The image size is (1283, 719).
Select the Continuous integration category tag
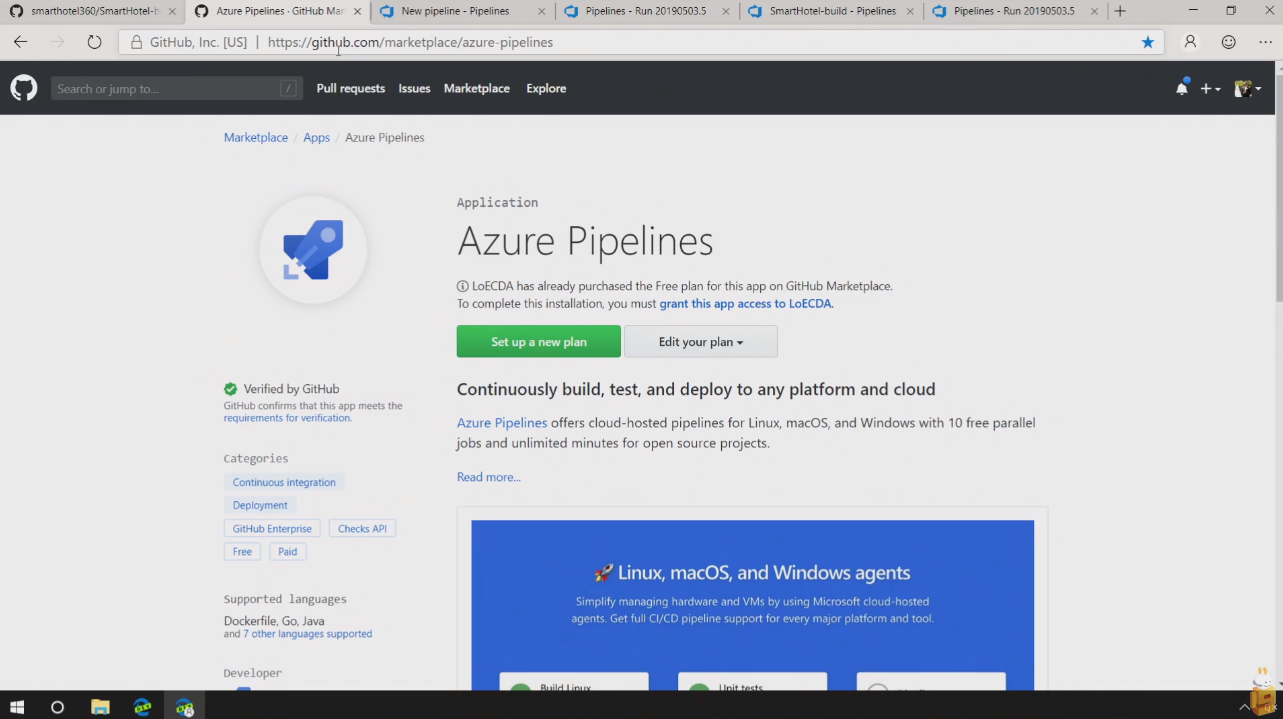point(284,482)
